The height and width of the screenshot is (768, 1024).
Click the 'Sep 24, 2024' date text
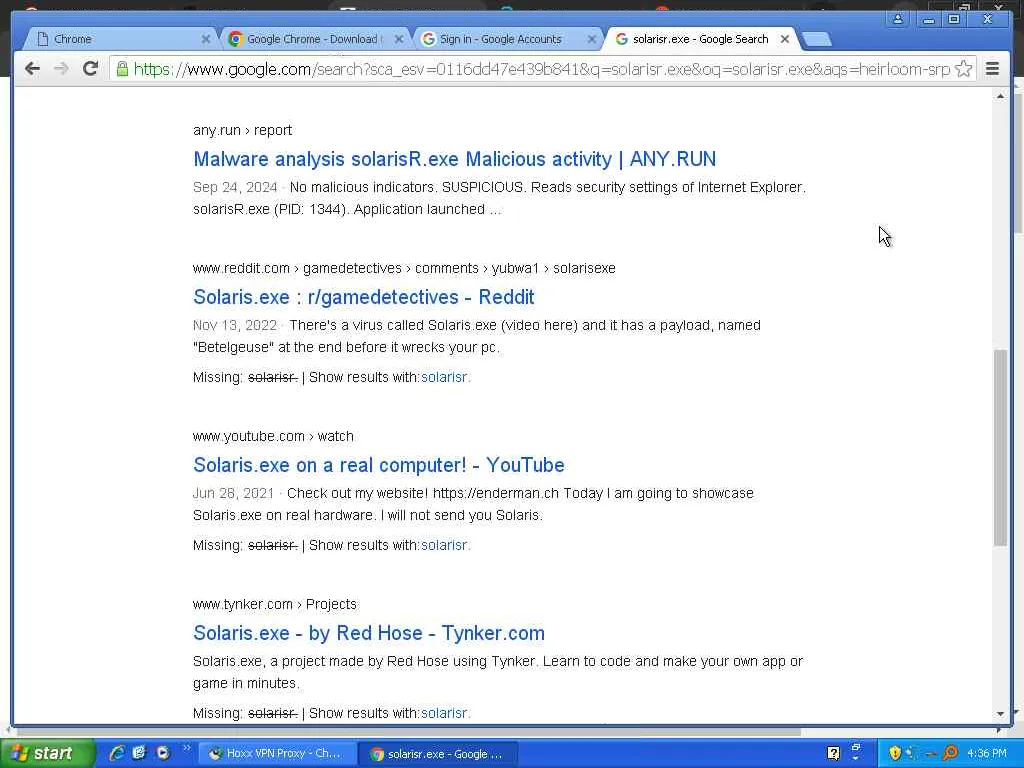(235, 187)
